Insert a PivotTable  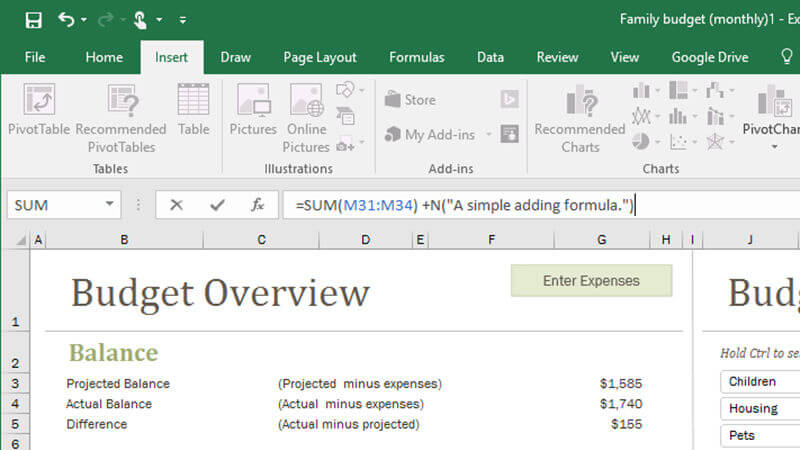click(x=39, y=109)
